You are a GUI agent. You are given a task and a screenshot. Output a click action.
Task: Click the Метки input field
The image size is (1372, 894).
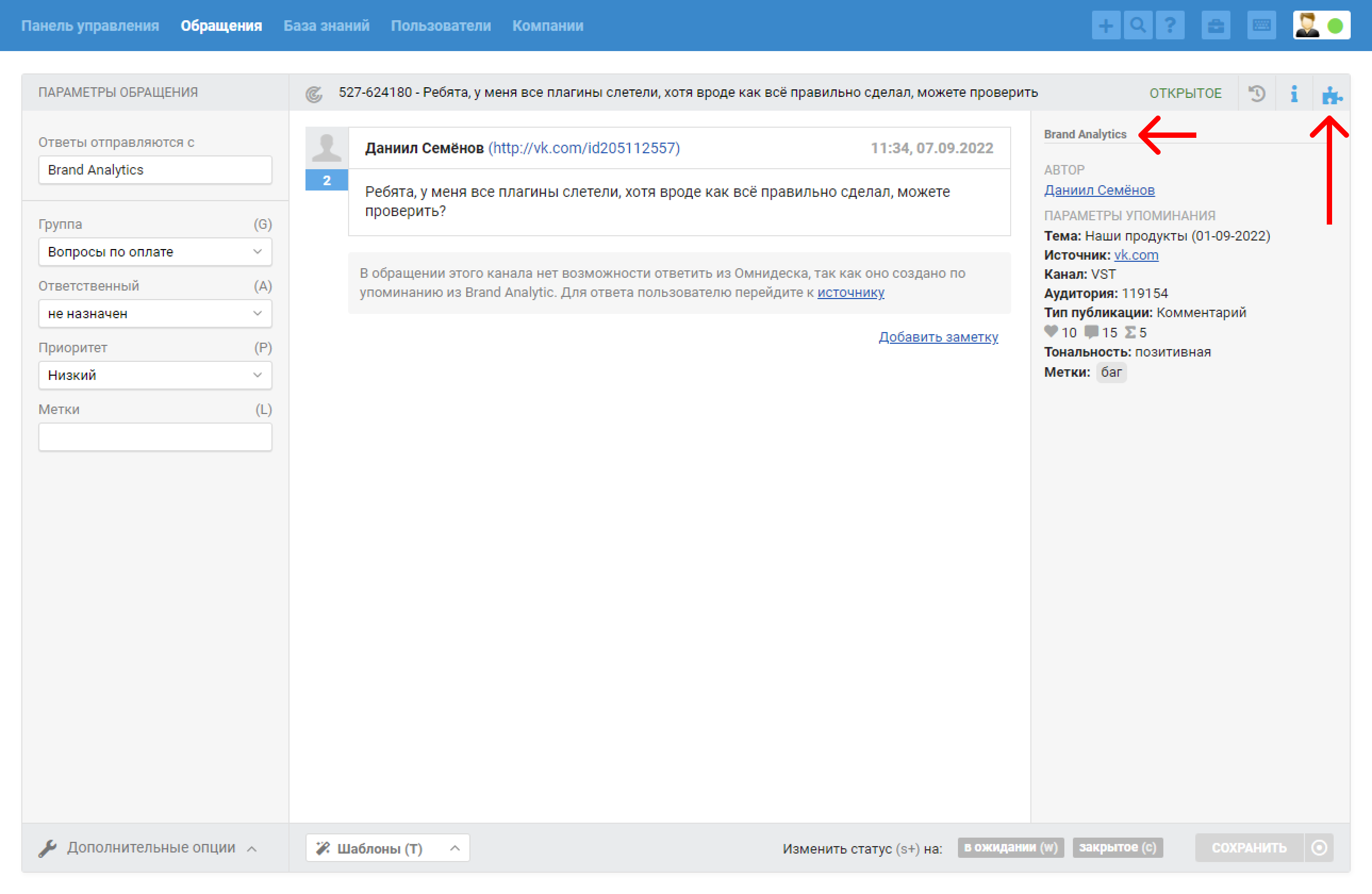155,437
